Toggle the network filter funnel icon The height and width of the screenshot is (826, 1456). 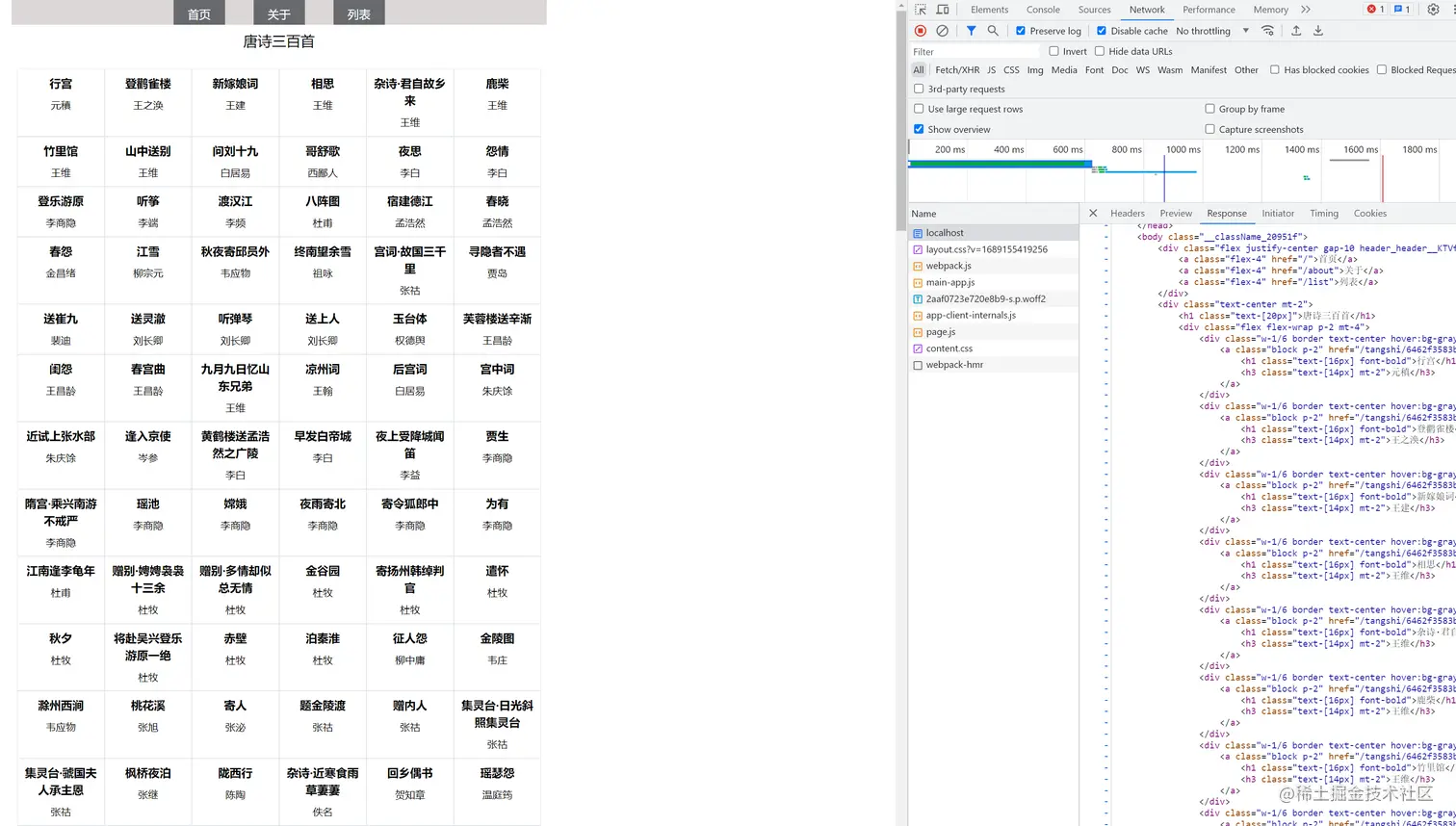pyautogui.click(x=971, y=31)
